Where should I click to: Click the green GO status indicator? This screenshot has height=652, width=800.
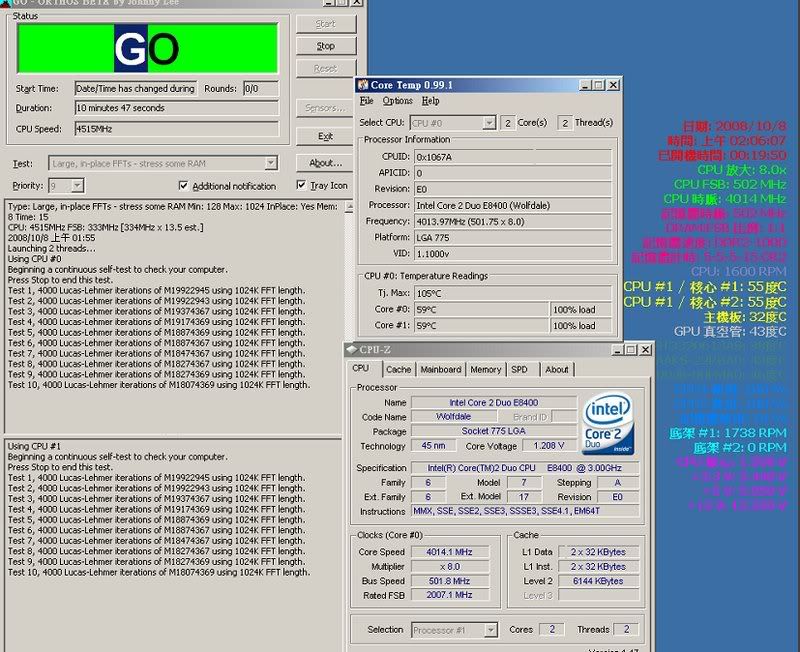pos(147,49)
